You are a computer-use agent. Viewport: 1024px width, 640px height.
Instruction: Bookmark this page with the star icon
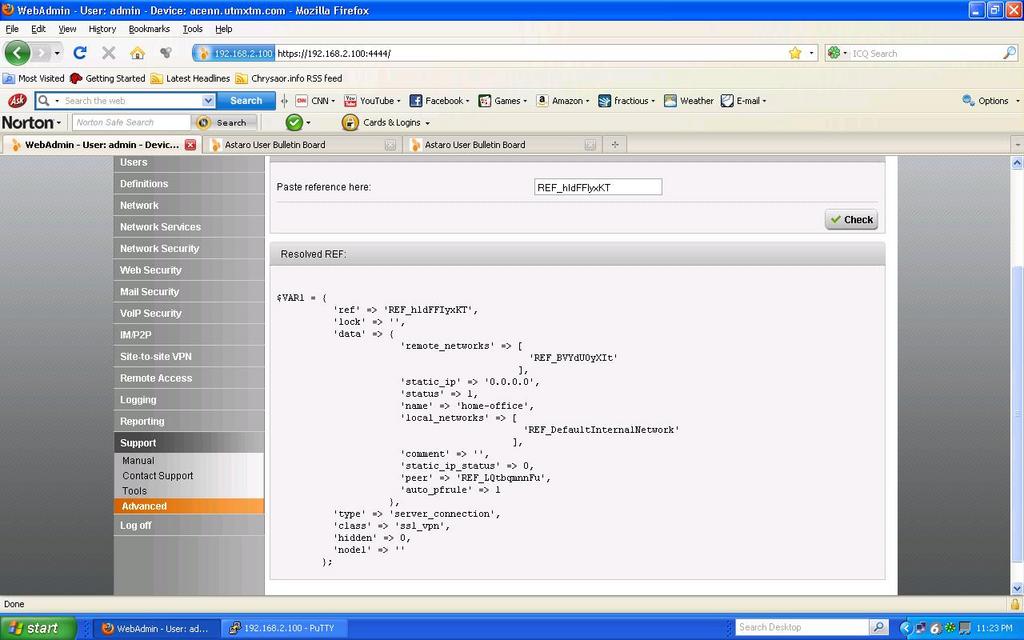click(795, 53)
